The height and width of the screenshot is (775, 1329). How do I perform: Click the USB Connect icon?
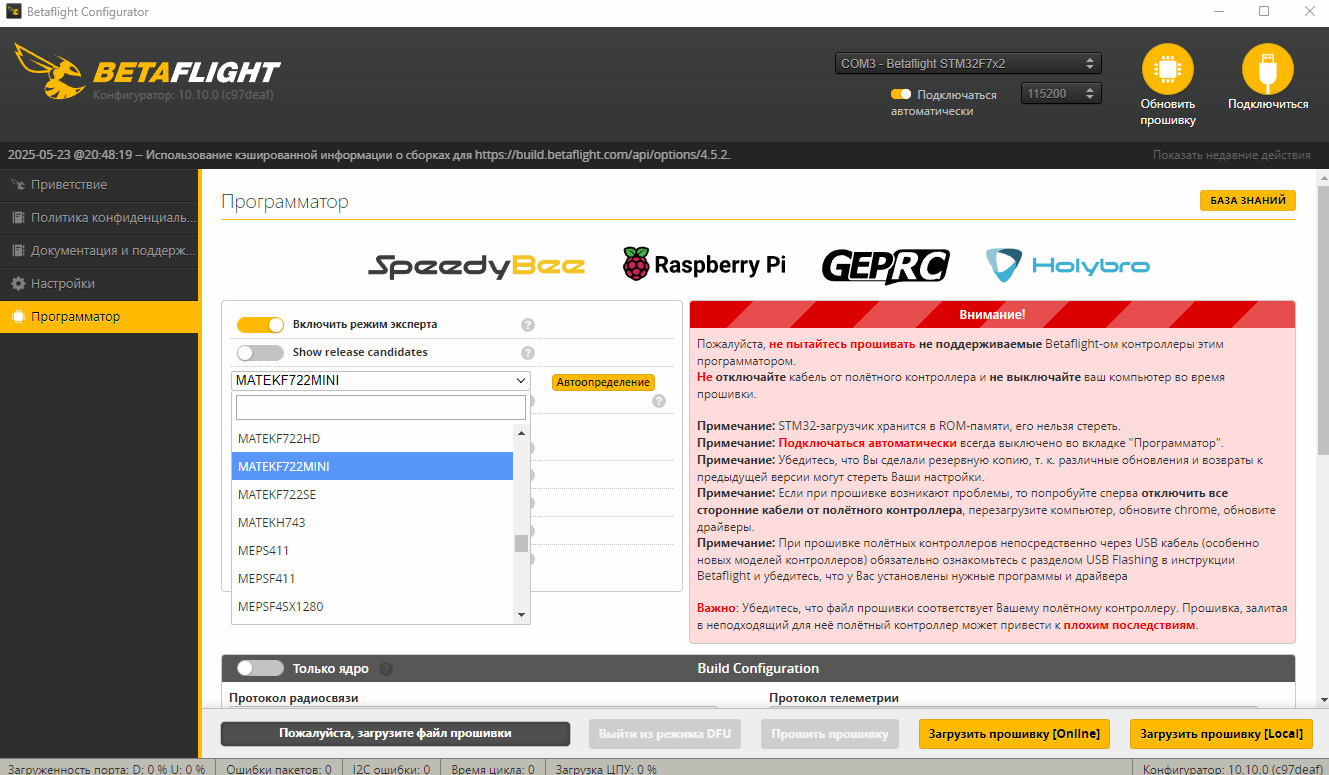coord(1267,69)
